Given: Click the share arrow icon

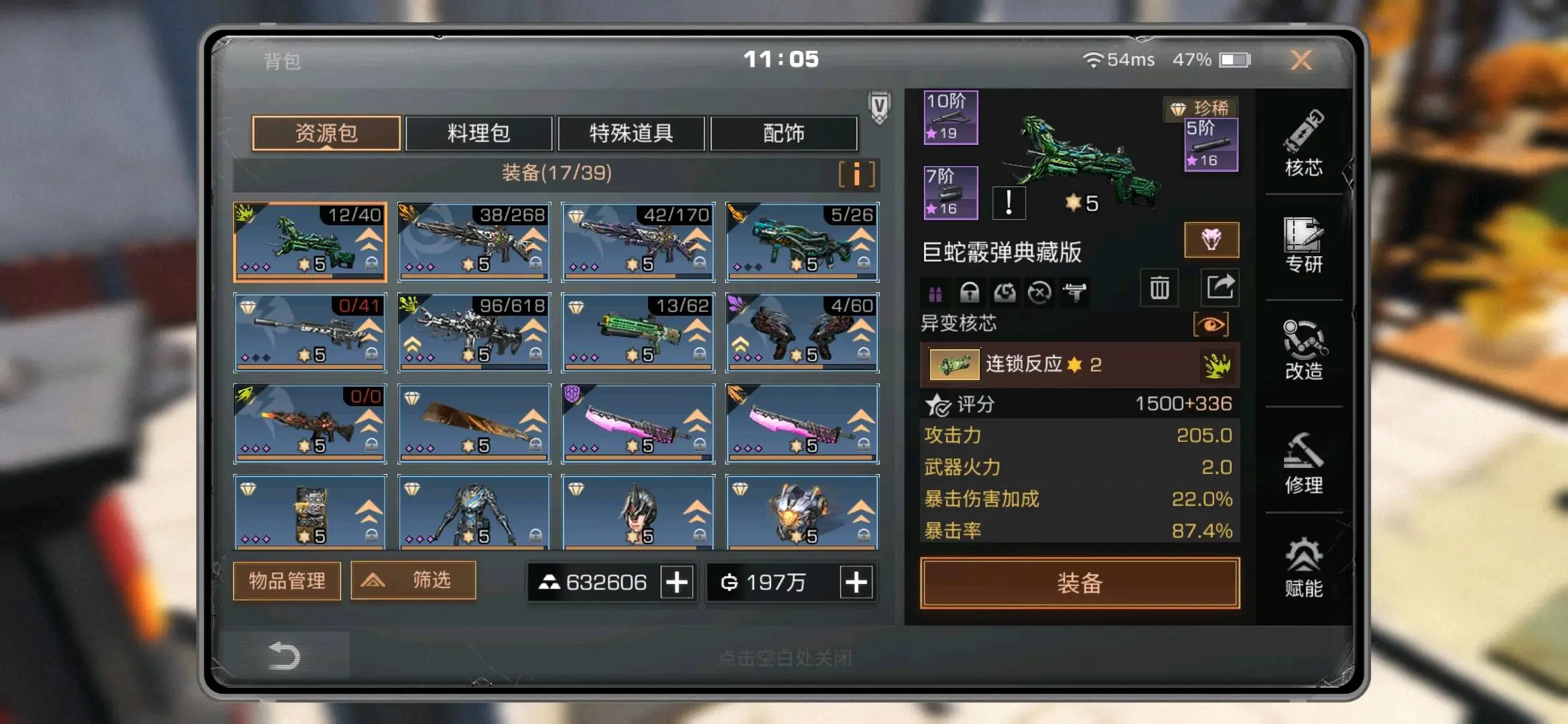Looking at the screenshot, I should 1220,287.
